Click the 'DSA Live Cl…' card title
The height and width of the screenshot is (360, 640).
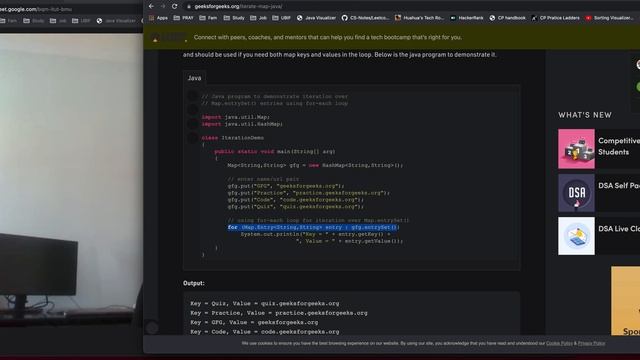click(619, 229)
